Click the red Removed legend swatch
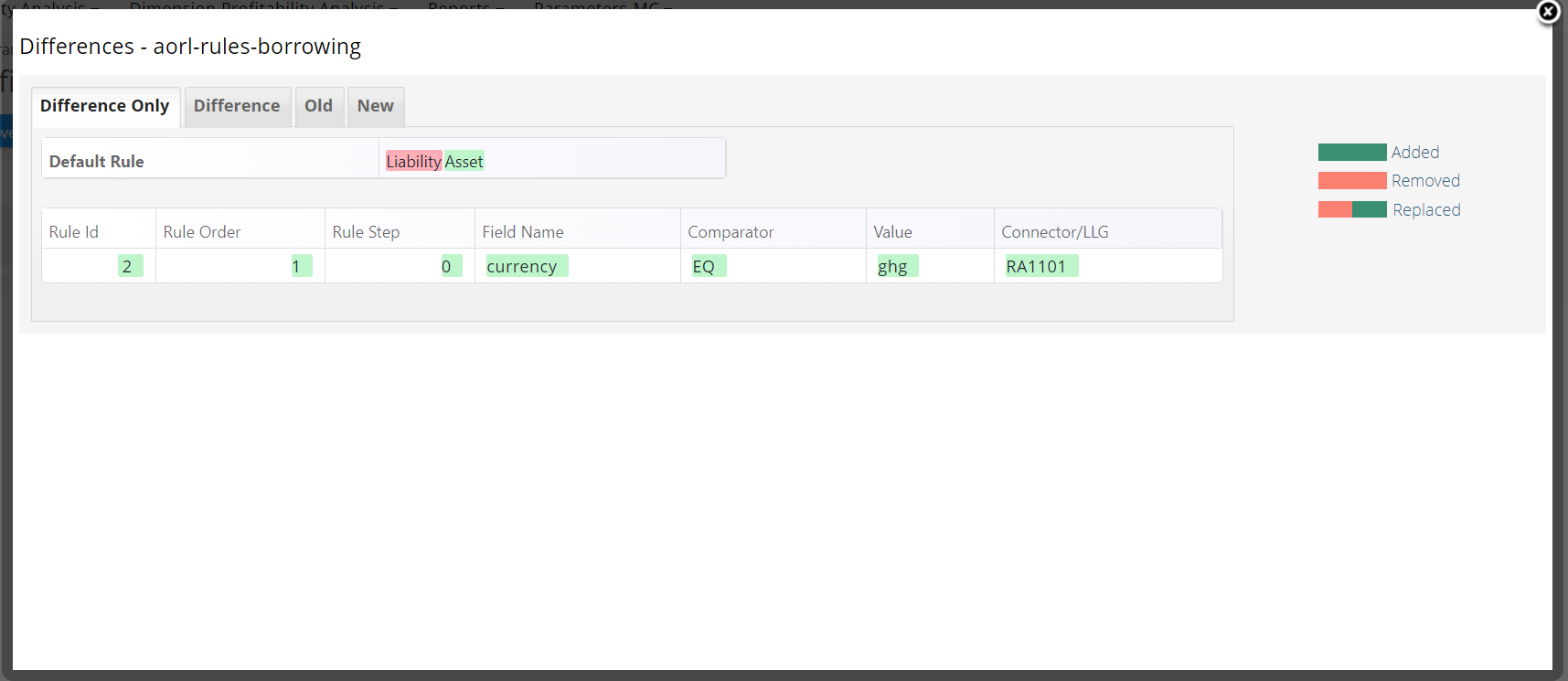This screenshot has width=1568, height=681. click(1352, 180)
